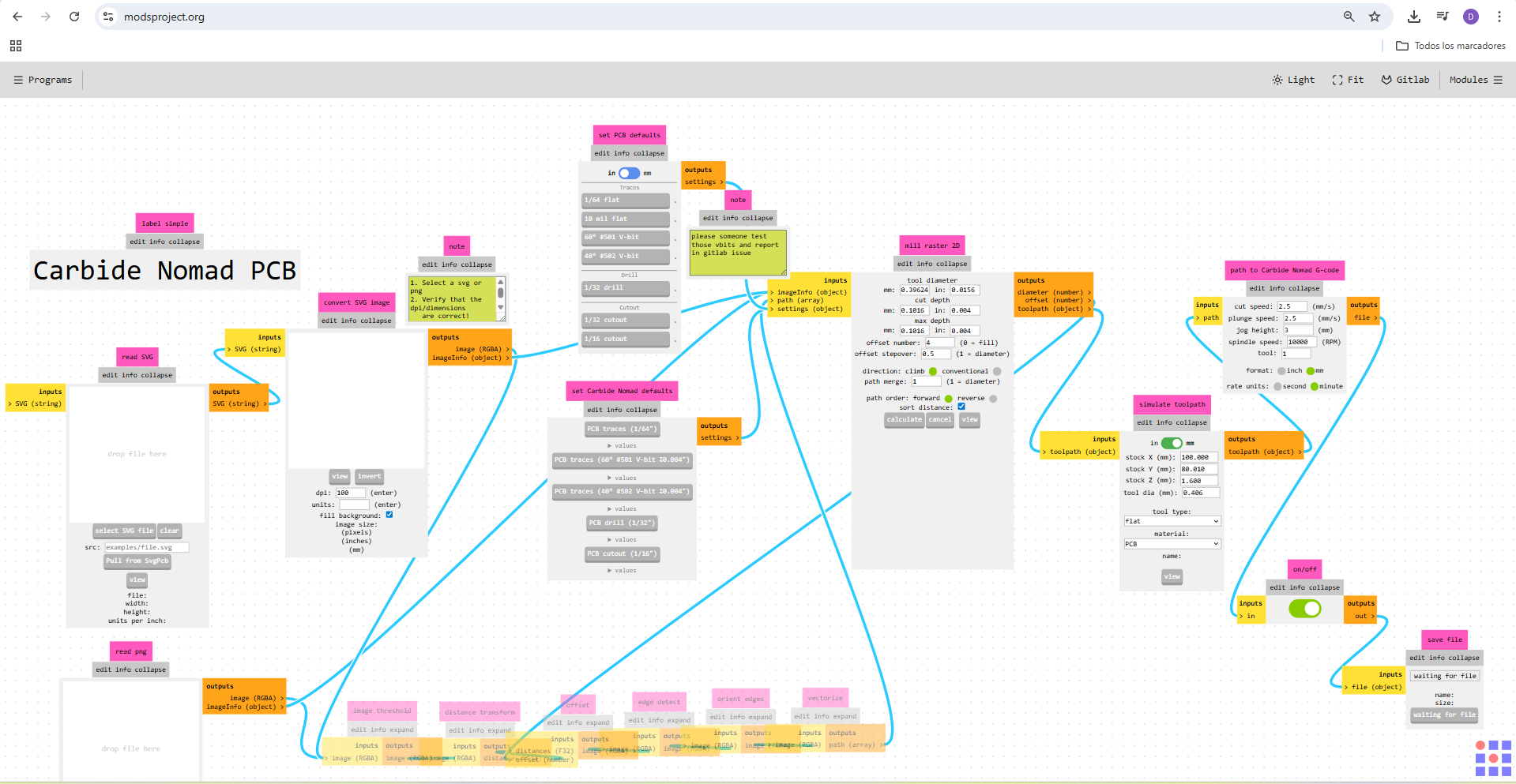This screenshot has width=1516, height=784.
Task: Collapse the simulate toolpath module
Action: pos(1191,422)
